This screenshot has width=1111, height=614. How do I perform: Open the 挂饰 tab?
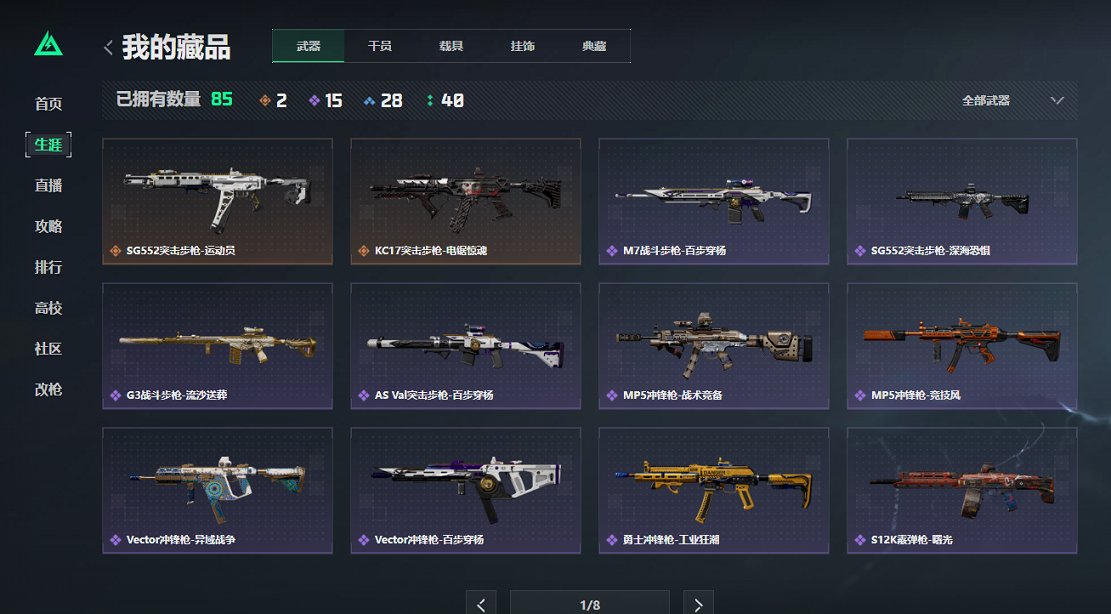pos(523,46)
